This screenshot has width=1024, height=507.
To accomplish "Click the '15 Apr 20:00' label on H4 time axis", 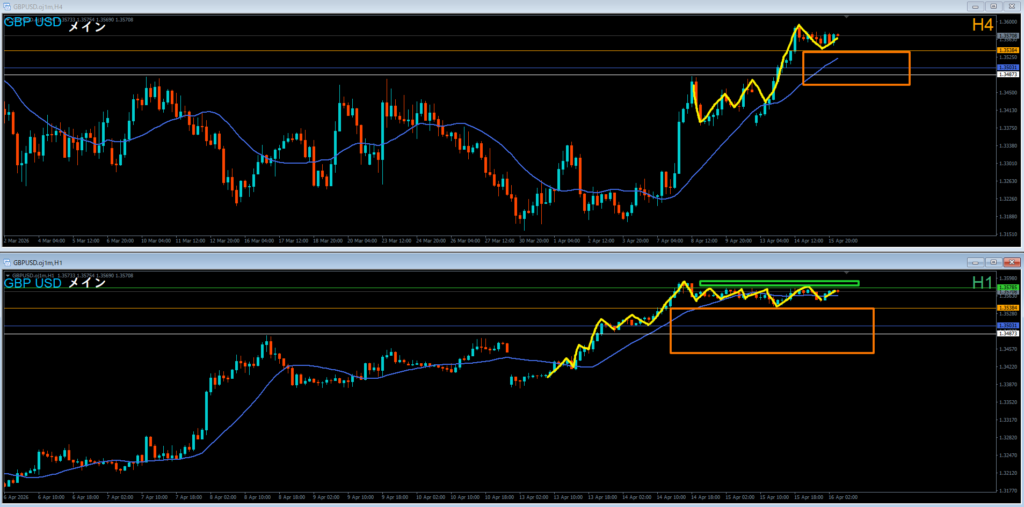I will (843, 240).
